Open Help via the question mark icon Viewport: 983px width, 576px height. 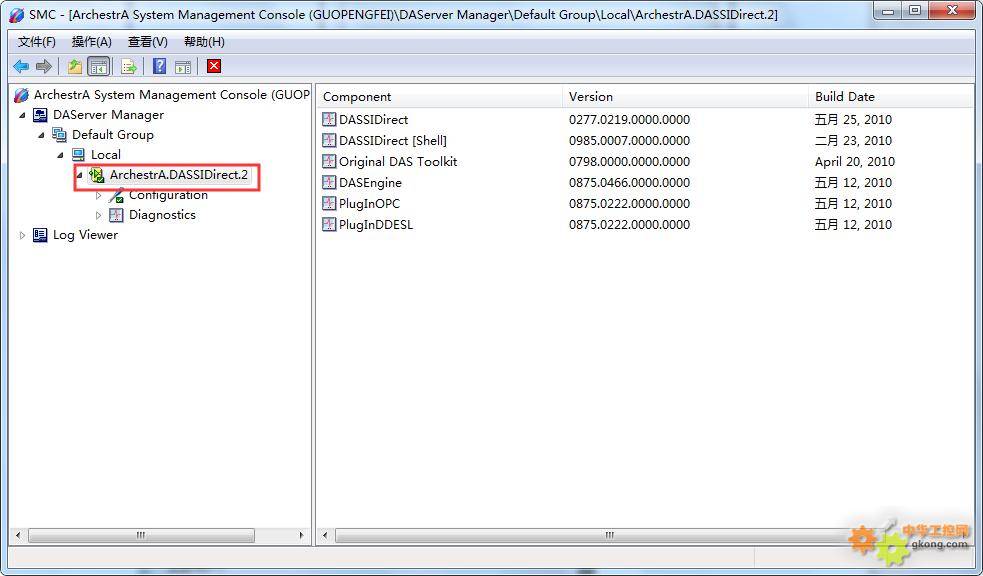tap(159, 67)
